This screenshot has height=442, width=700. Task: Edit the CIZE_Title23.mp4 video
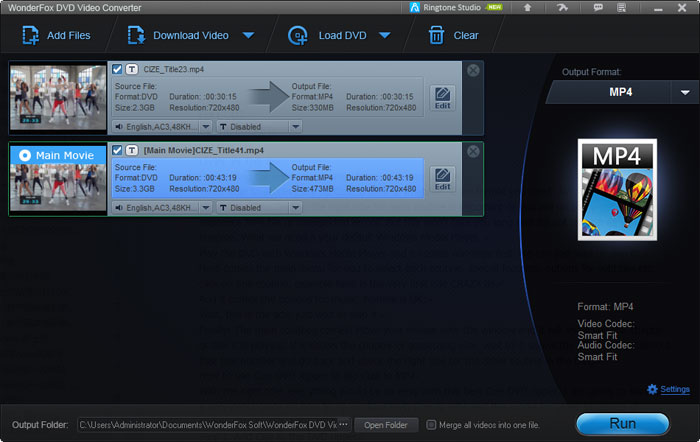click(442, 98)
